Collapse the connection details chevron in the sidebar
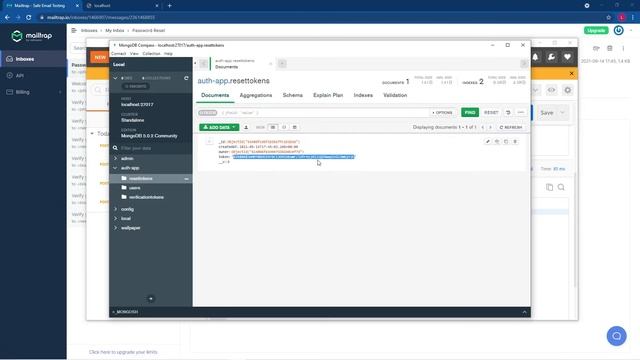Image resolution: width=640 pixels, height=360 pixels. click(x=116, y=78)
